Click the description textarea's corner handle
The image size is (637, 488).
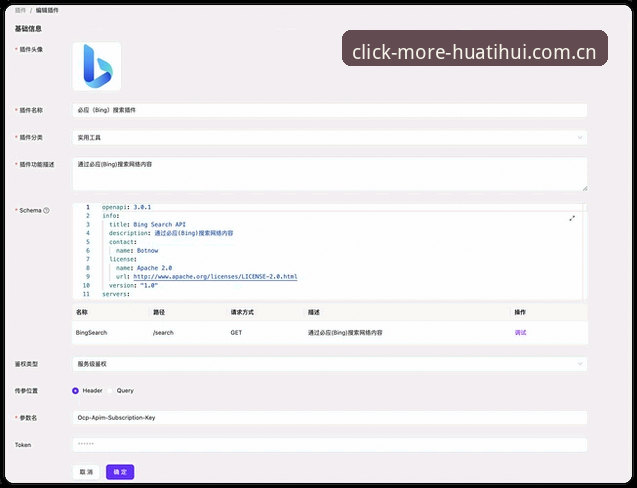(x=585, y=188)
